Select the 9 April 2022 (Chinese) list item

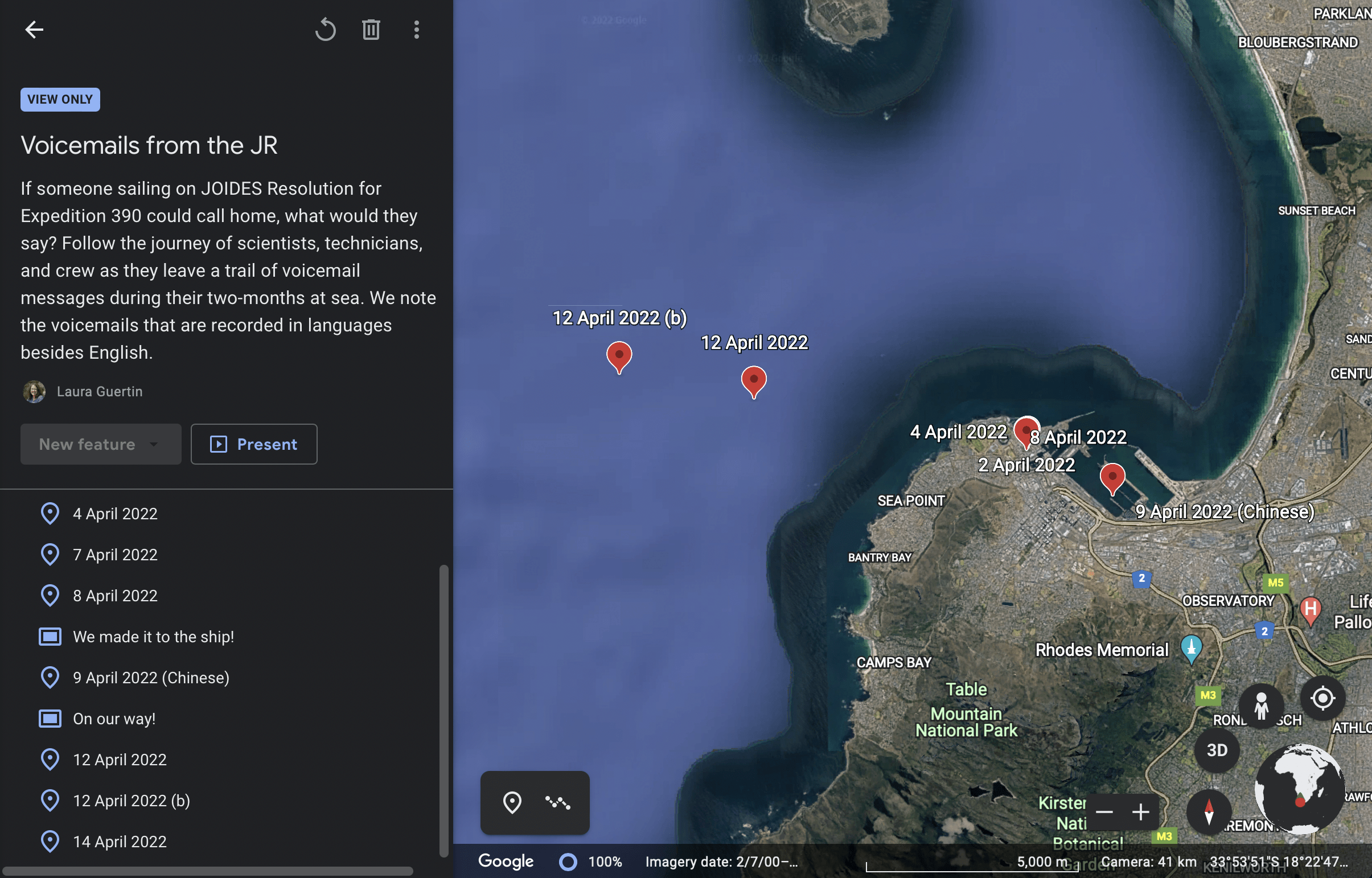click(x=228, y=678)
